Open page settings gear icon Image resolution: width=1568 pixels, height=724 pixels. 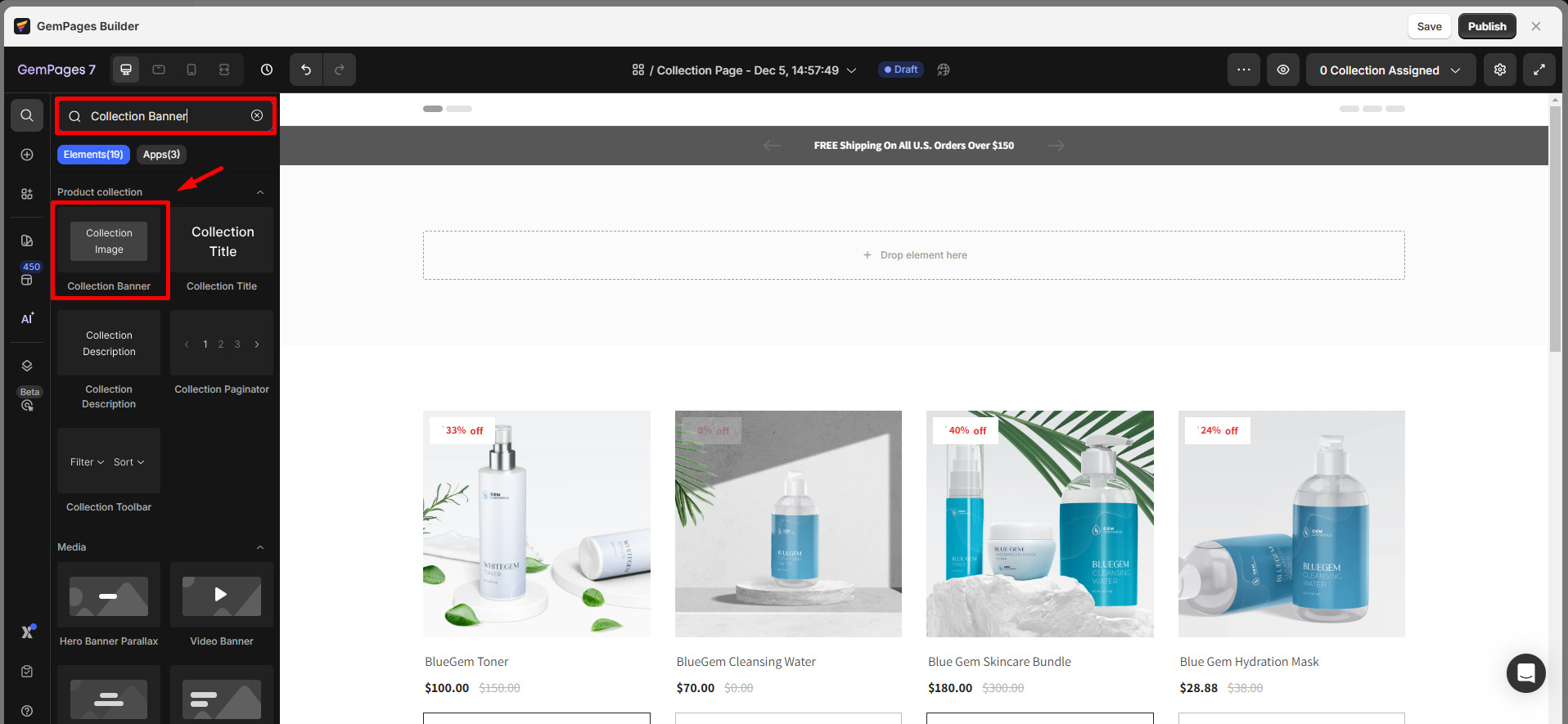pos(1499,70)
